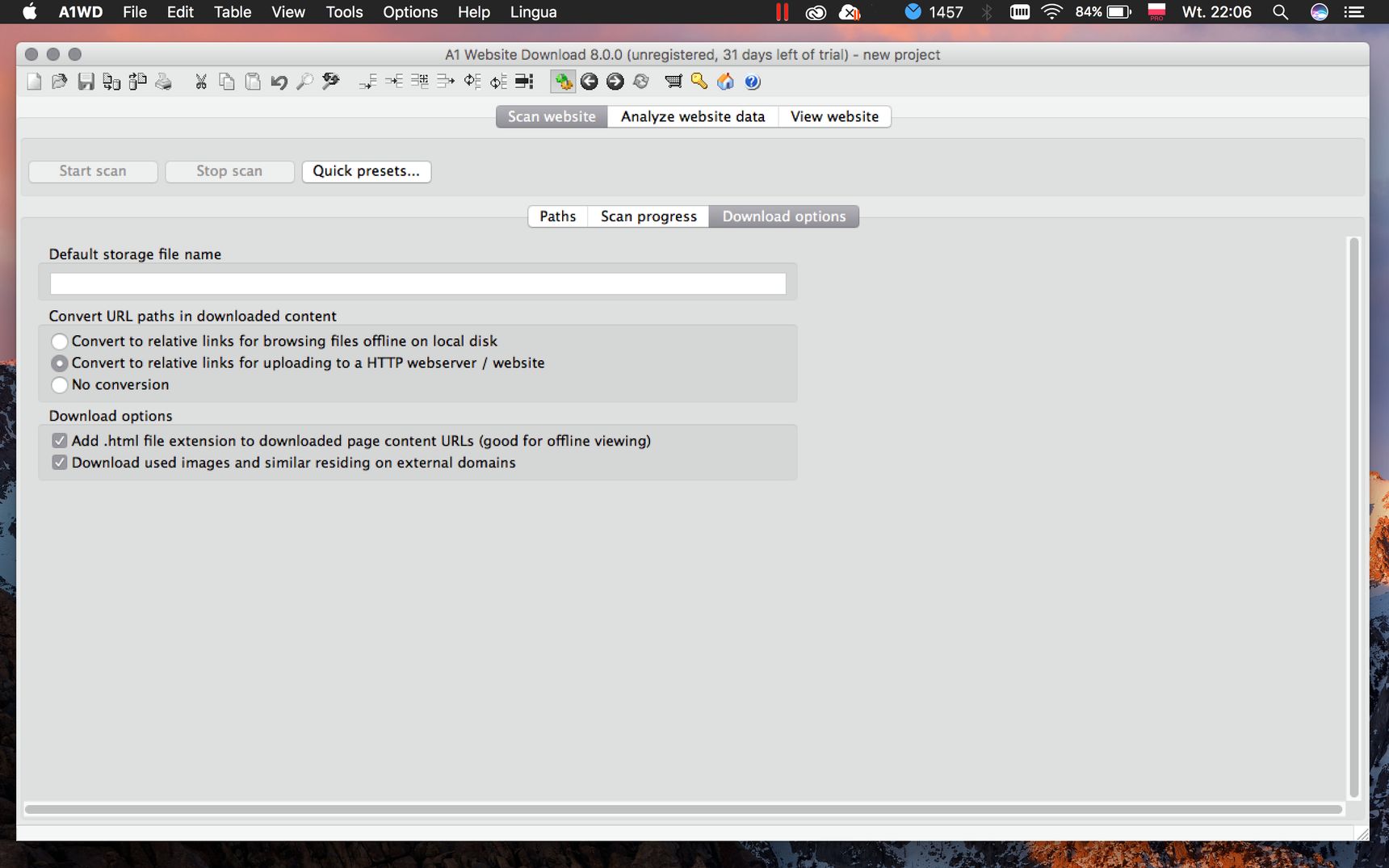This screenshot has height=868, width=1389.
Task: Click the black Forward arrow icon
Action: 615,82
